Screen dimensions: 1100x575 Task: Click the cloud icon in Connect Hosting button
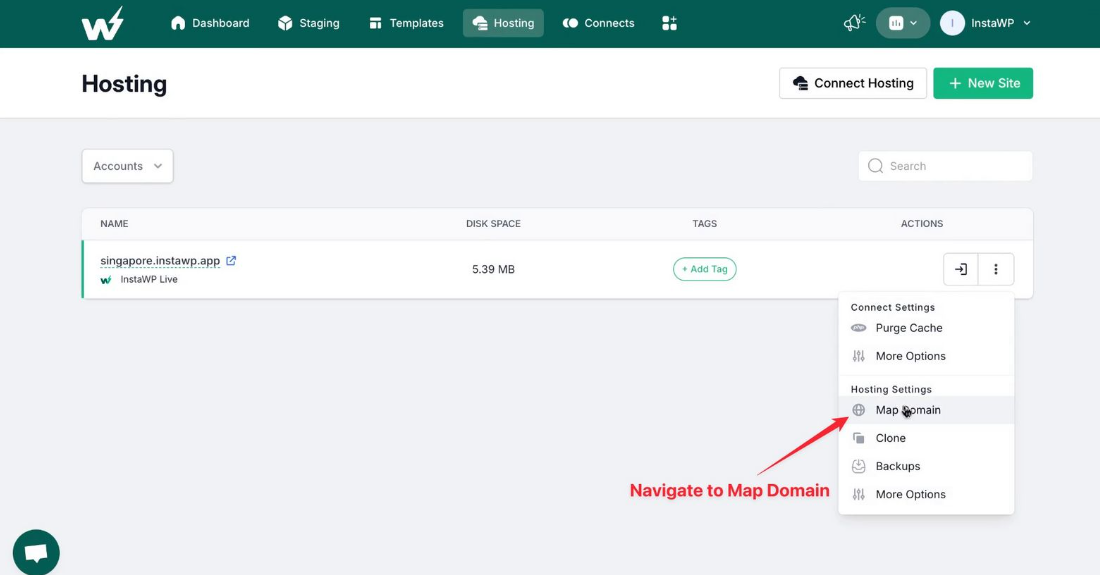click(800, 83)
